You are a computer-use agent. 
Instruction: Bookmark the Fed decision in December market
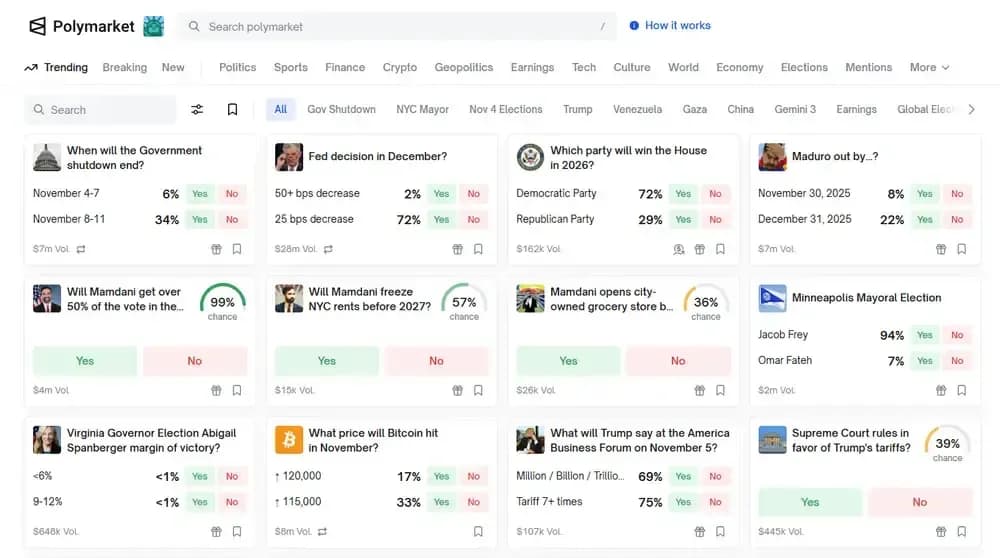pyautogui.click(x=478, y=249)
